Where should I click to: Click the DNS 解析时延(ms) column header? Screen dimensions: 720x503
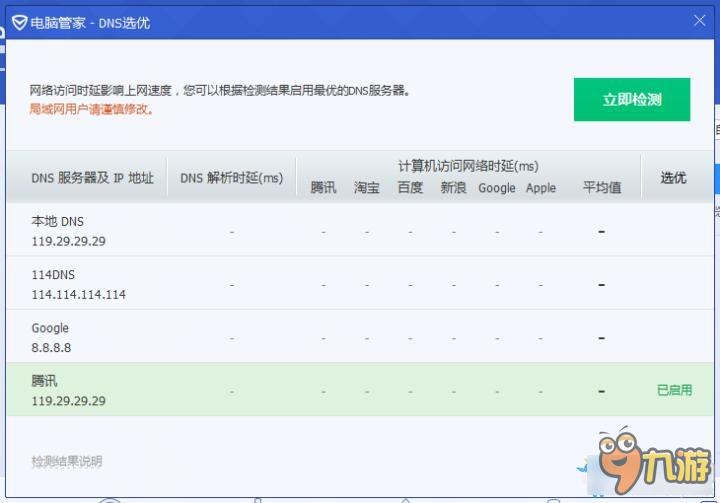pos(231,178)
